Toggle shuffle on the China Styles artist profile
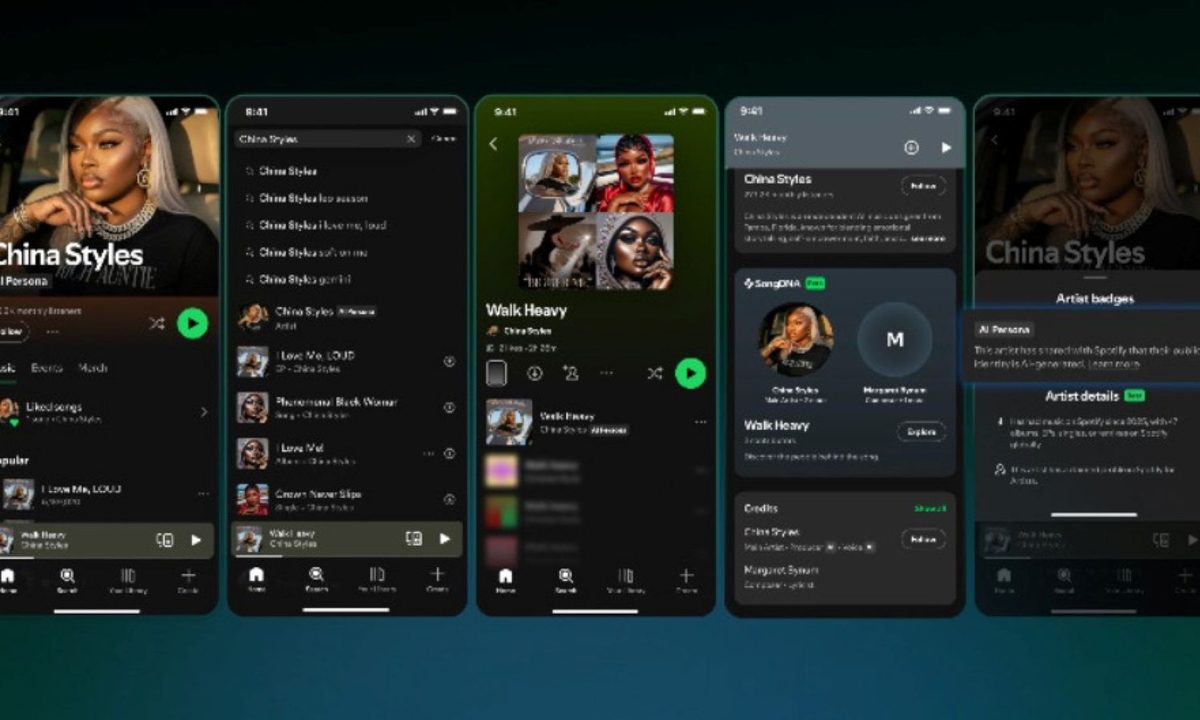The image size is (1200, 720). pyautogui.click(x=157, y=323)
